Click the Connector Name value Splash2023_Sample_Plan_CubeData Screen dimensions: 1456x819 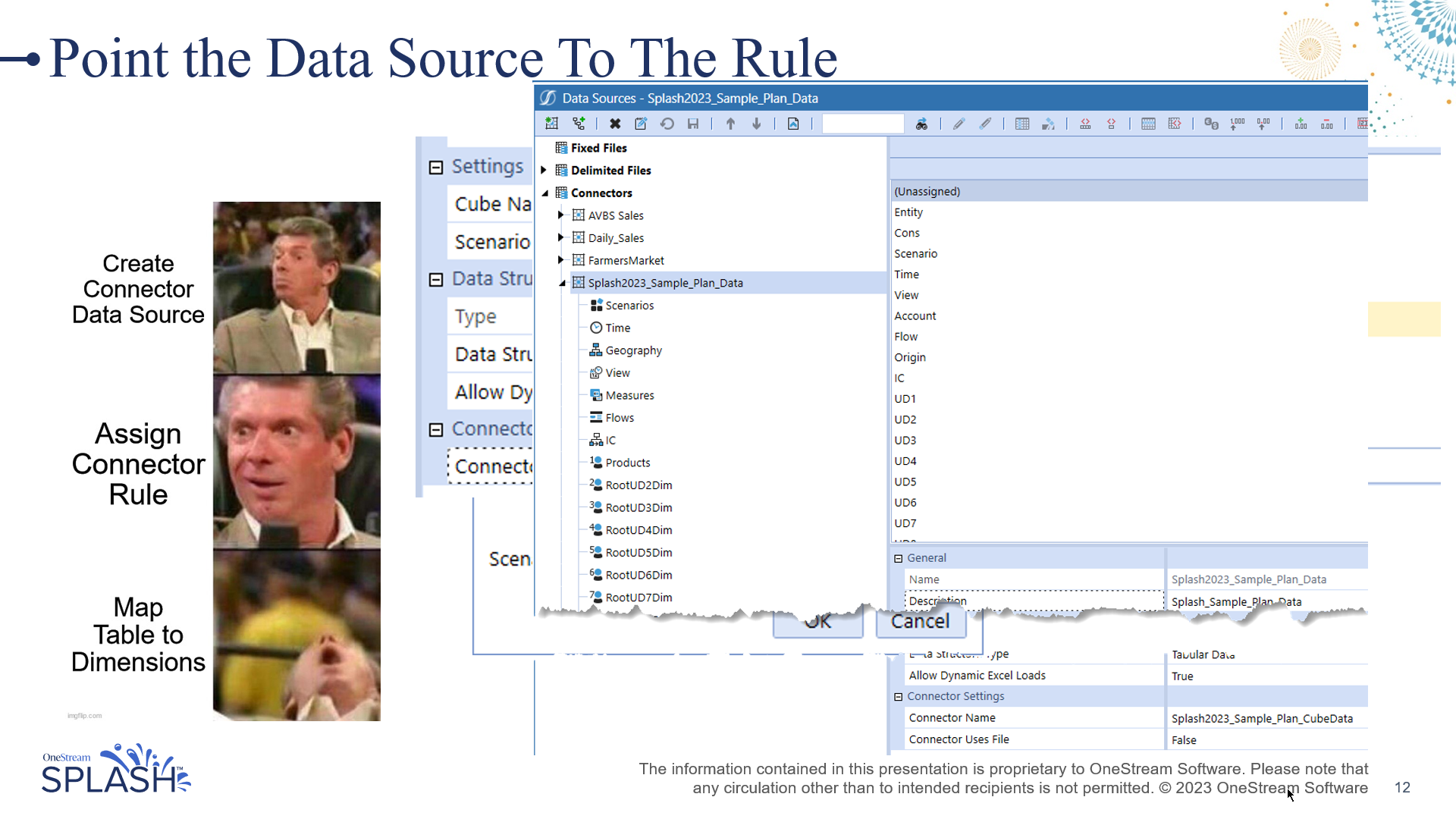(x=1266, y=718)
